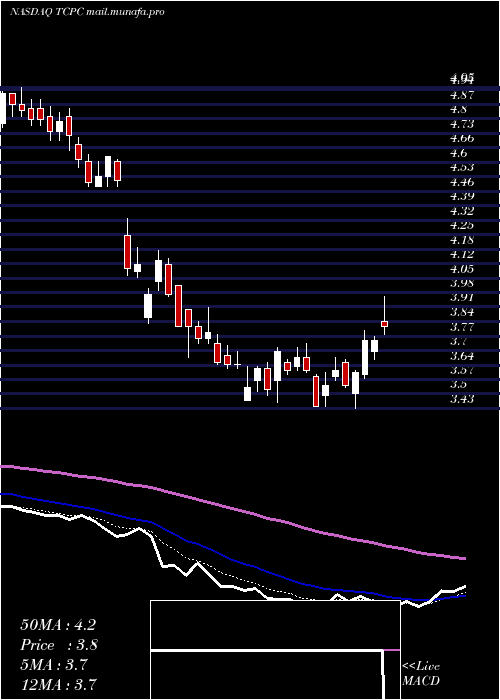Click the 12MA : 3.7 readout
Viewport: 500px width, 700px height.
(58, 684)
